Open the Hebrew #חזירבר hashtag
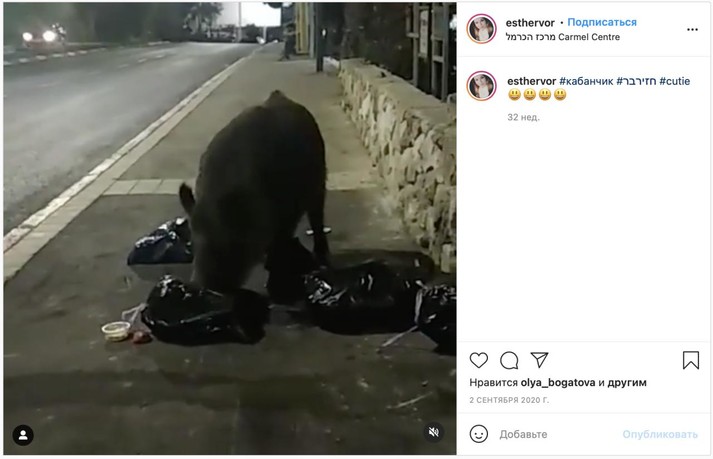 point(636,81)
